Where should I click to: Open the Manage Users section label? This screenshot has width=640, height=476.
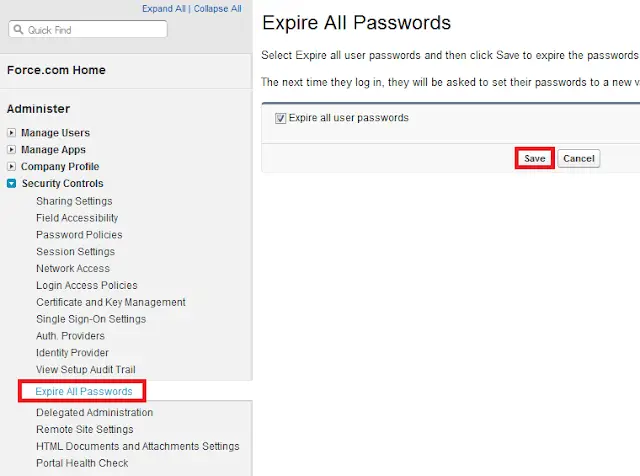point(56,133)
